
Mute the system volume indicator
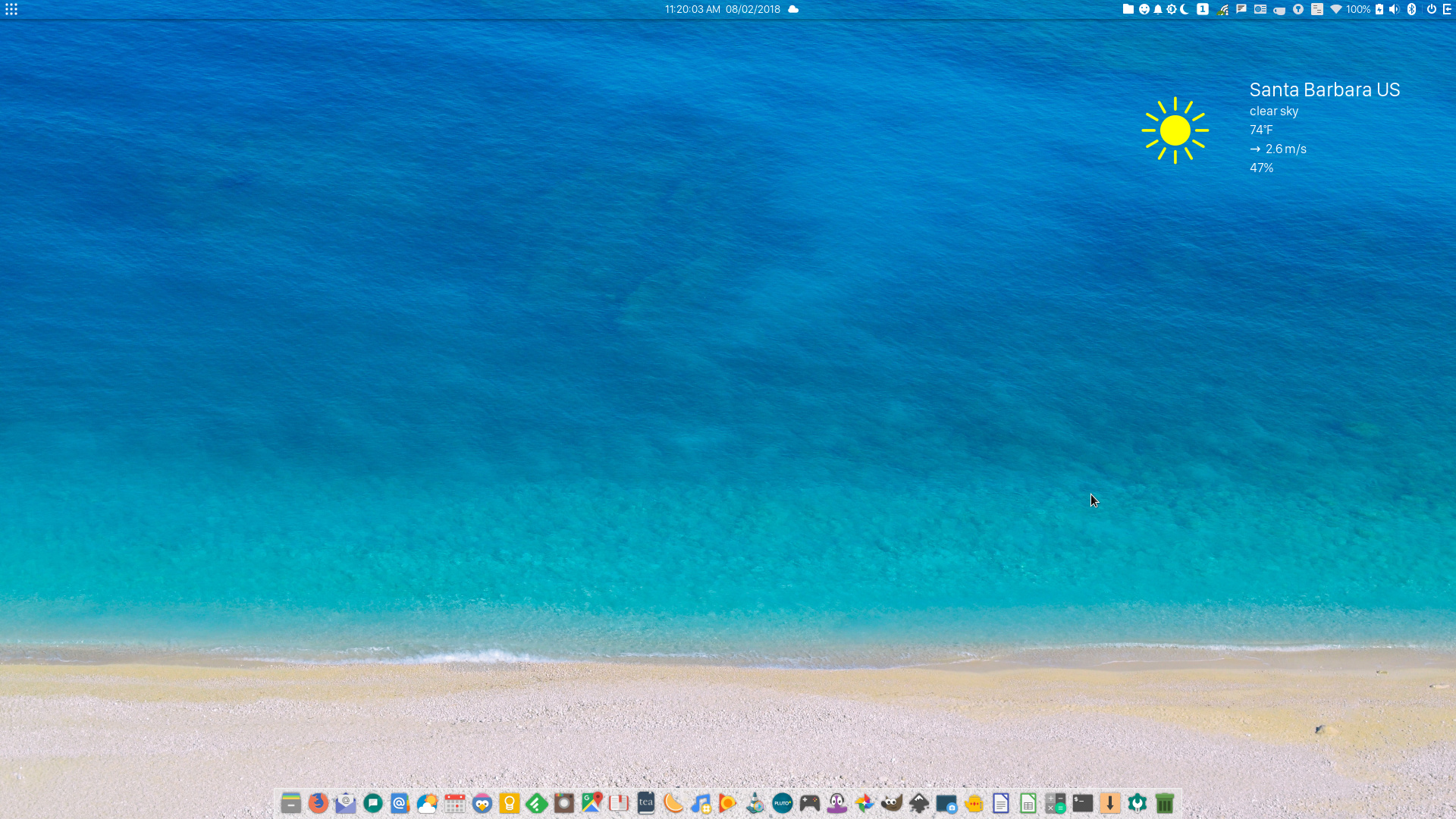(x=1394, y=10)
